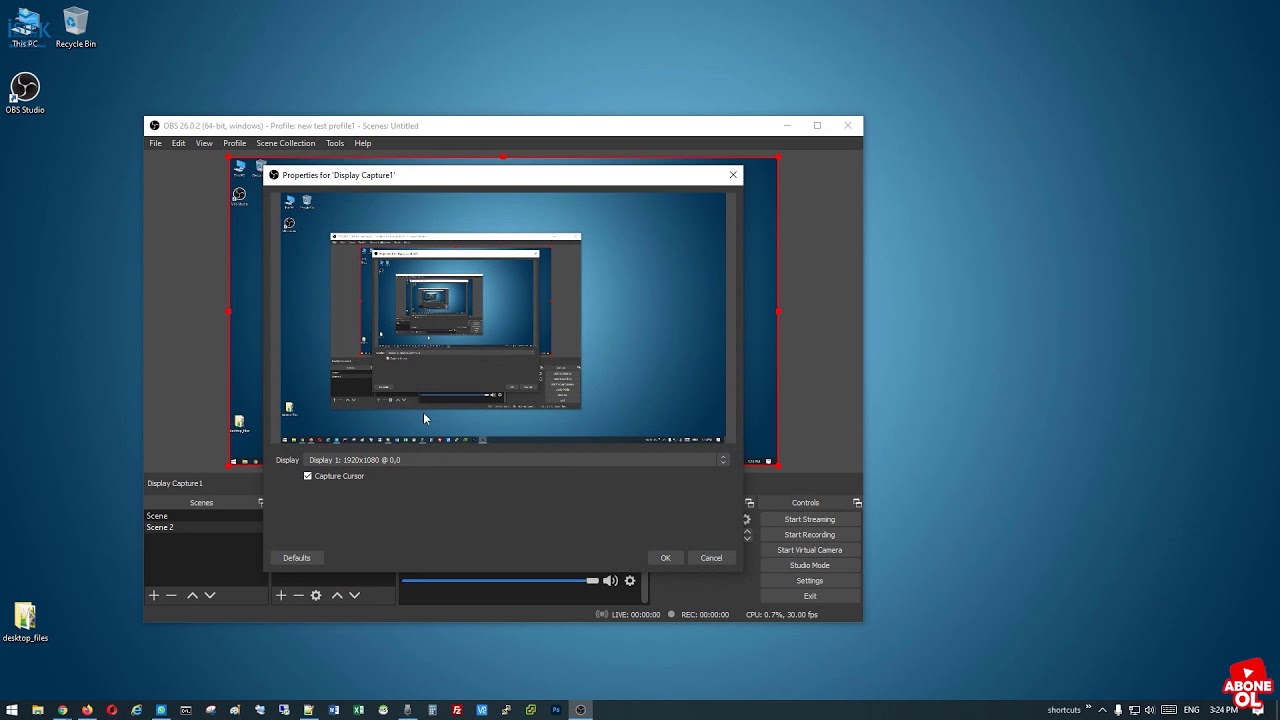Open File Explorer from the taskbar
1280x720 pixels.
coord(37,710)
